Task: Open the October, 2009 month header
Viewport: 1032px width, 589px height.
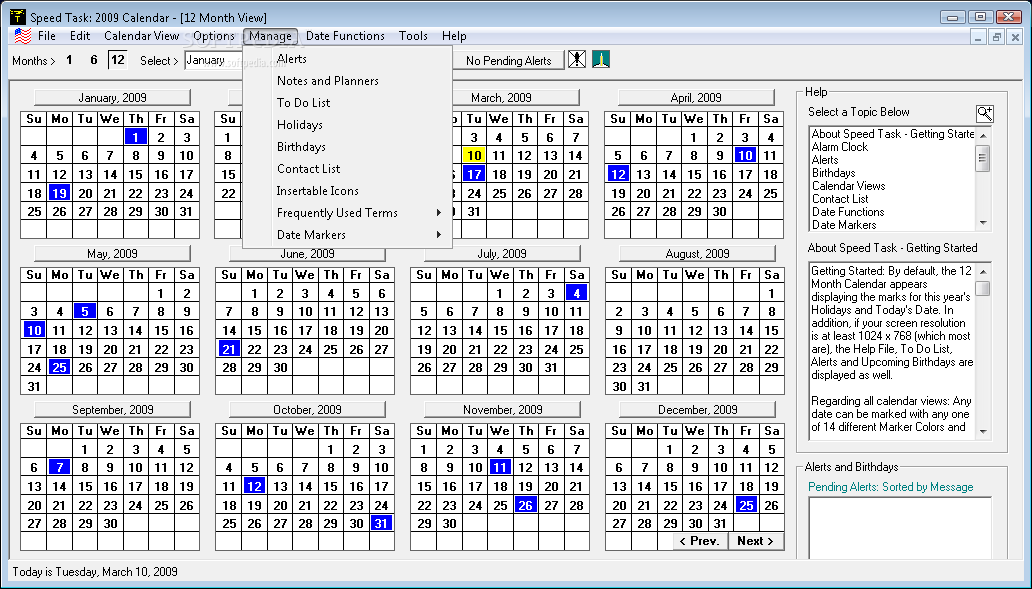Action: pos(307,409)
